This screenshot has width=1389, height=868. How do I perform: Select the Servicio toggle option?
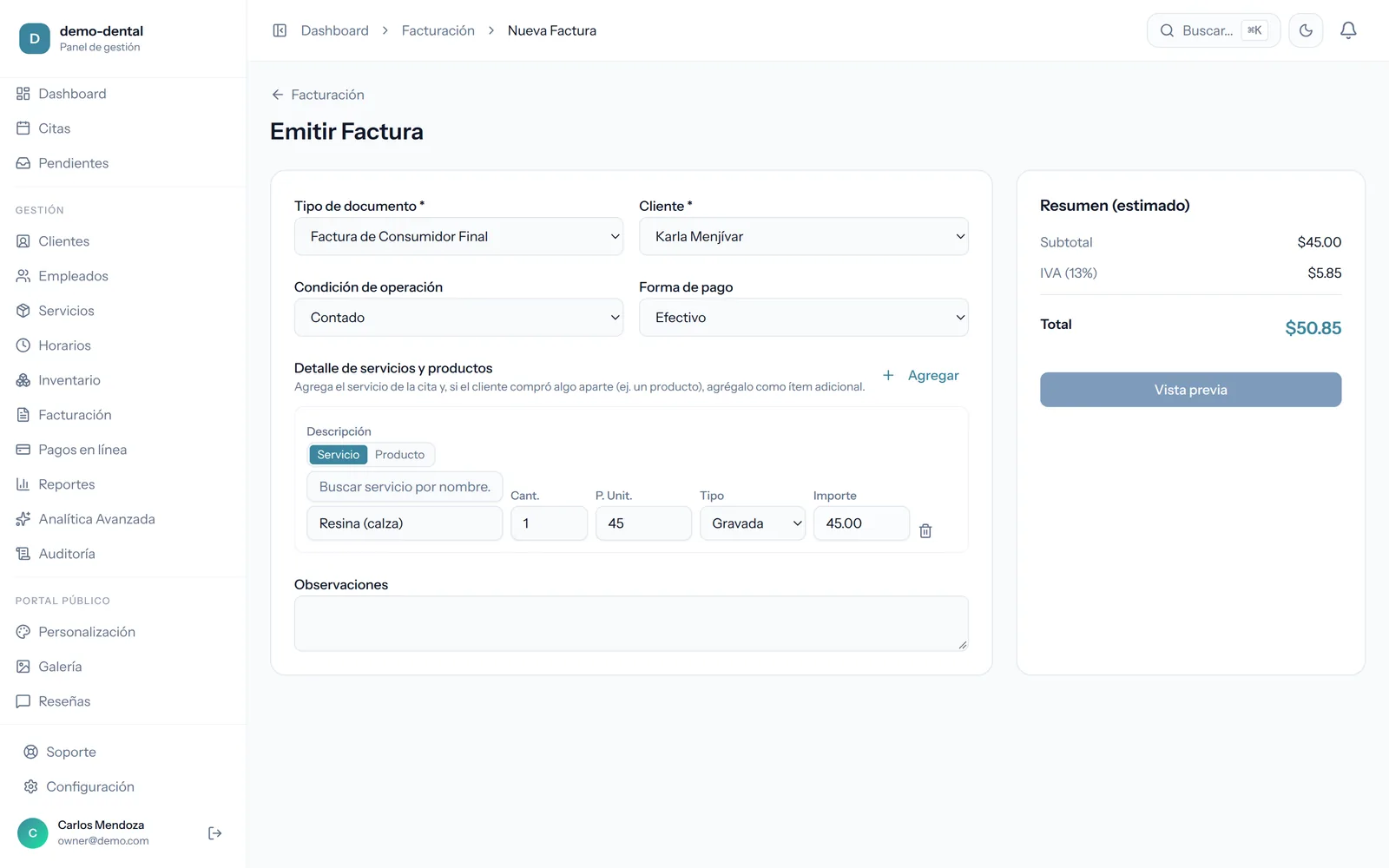point(339,455)
